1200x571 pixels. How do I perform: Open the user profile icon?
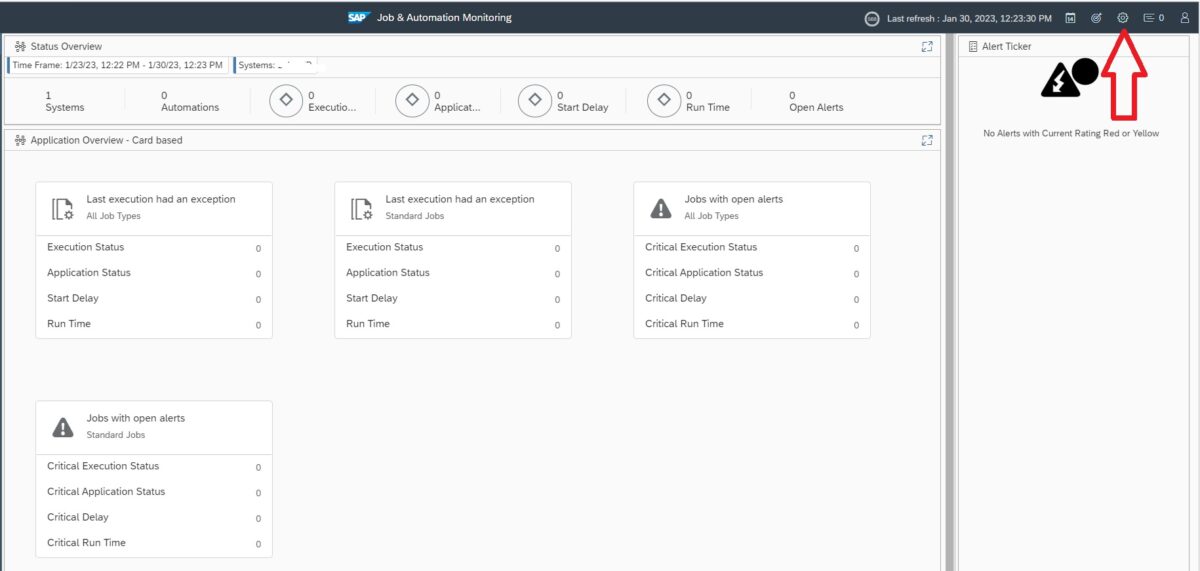pyautogui.click(x=1184, y=18)
